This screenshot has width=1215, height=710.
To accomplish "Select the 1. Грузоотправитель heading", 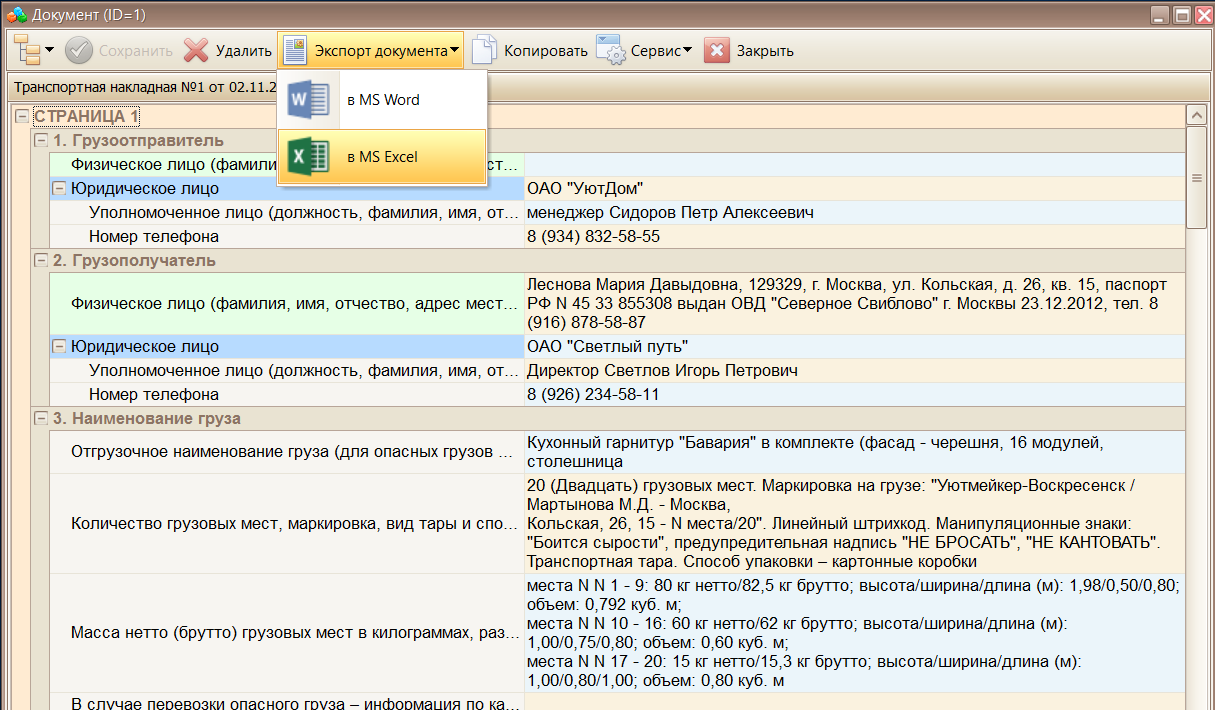I will (x=138, y=141).
